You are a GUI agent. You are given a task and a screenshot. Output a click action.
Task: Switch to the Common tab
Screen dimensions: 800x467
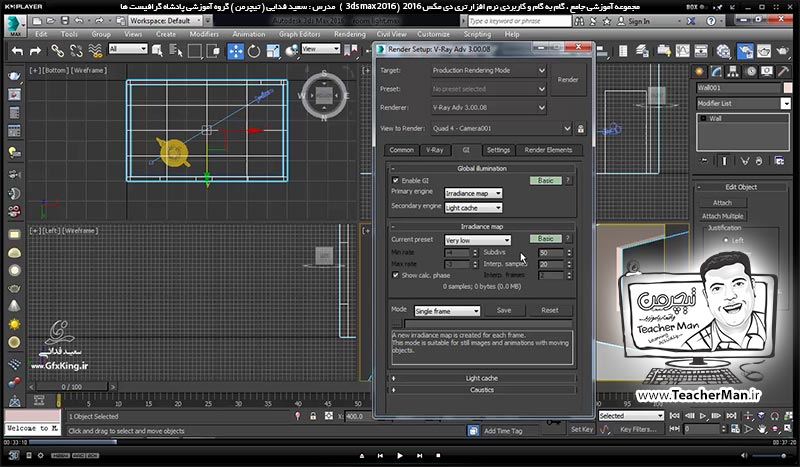(402, 150)
